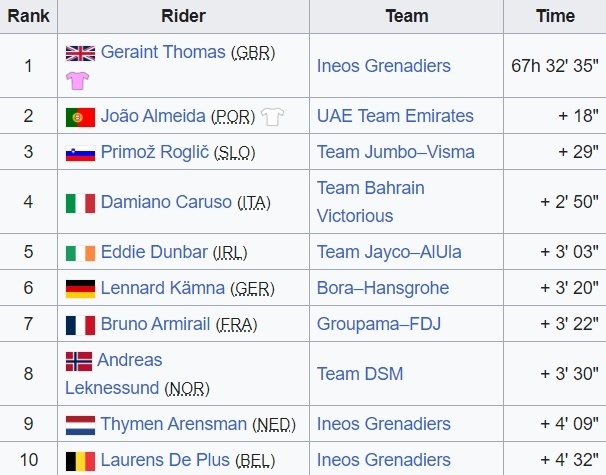Open the Team Bahrain Victorious link

[370, 202]
